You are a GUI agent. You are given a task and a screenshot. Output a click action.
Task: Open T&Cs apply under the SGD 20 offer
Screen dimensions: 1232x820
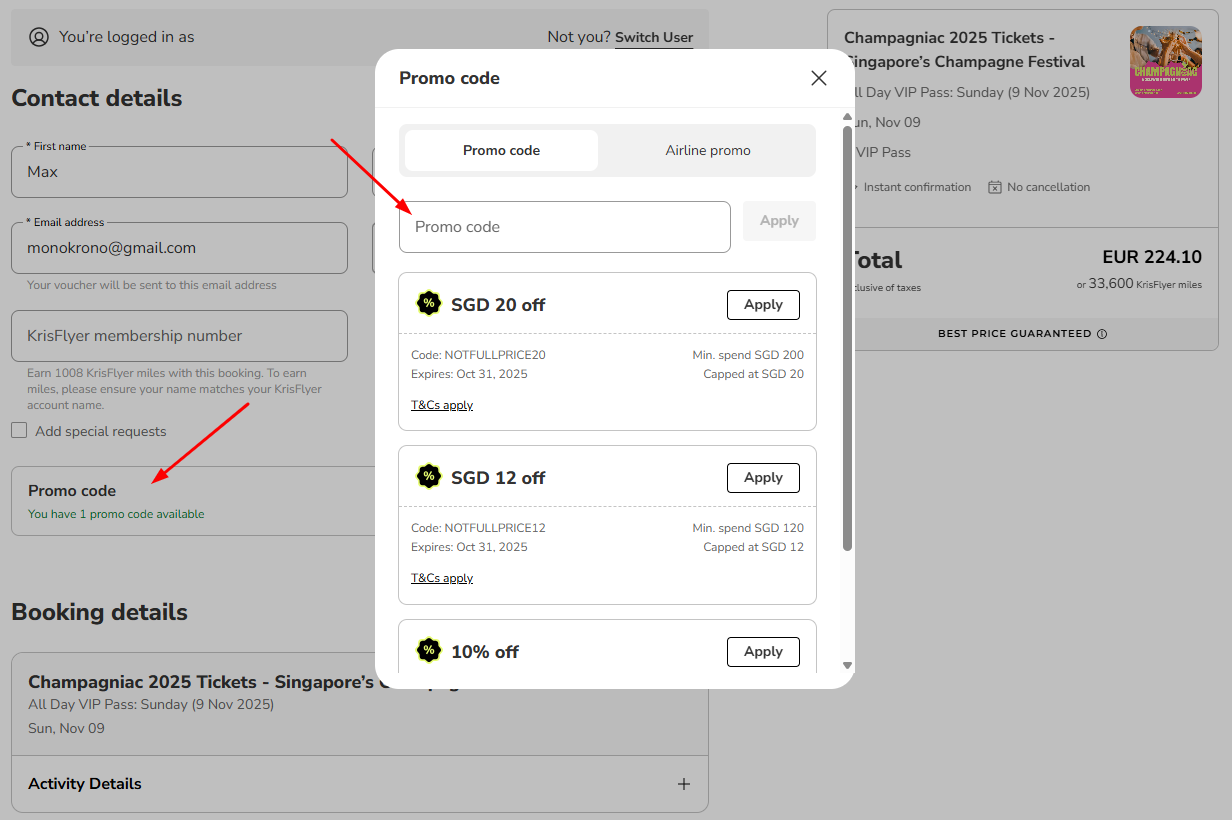(x=441, y=404)
